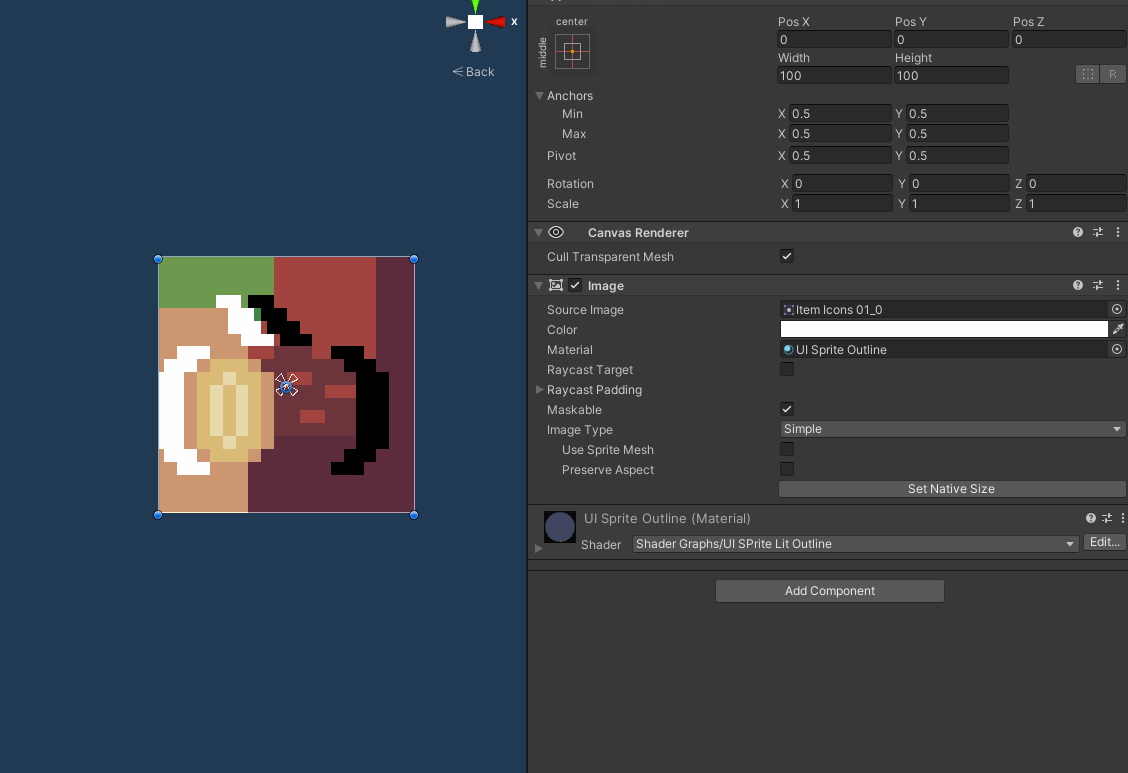Disable the Maskable checkbox
The width and height of the screenshot is (1128, 773).
[787, 408]
